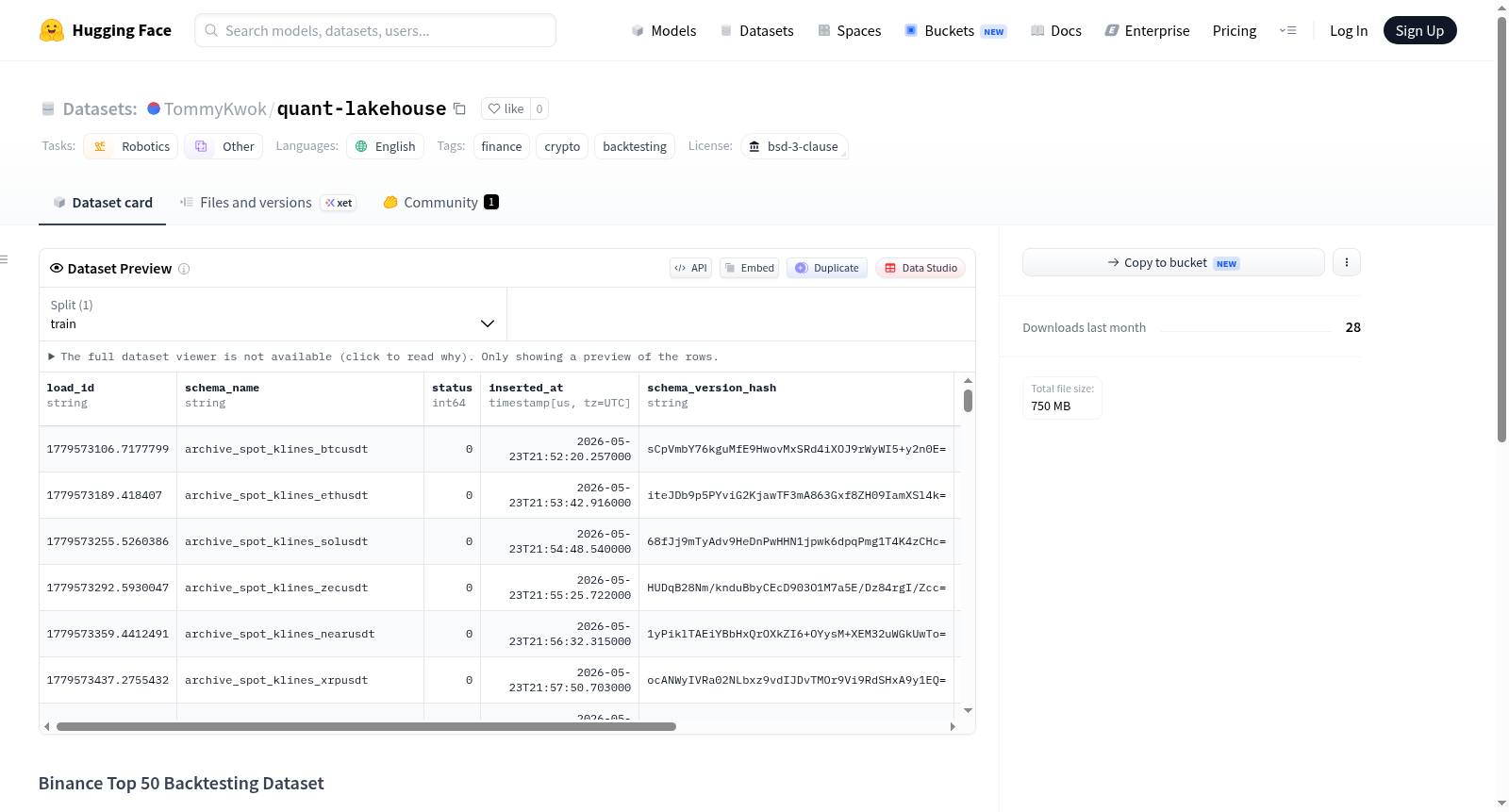Click the Log In link
Image resolution: width=1509 pixels, height=812 pixels.
[1349, 30]
